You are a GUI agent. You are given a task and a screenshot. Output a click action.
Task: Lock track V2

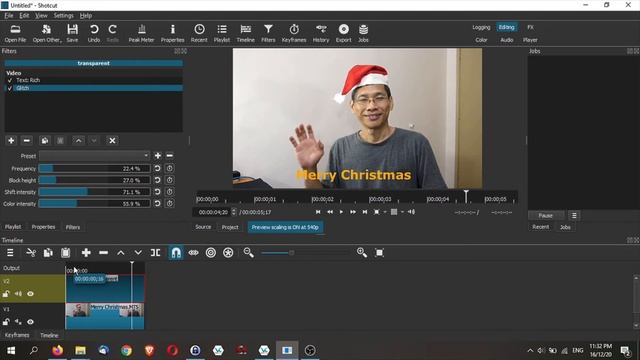click(6, 294)
